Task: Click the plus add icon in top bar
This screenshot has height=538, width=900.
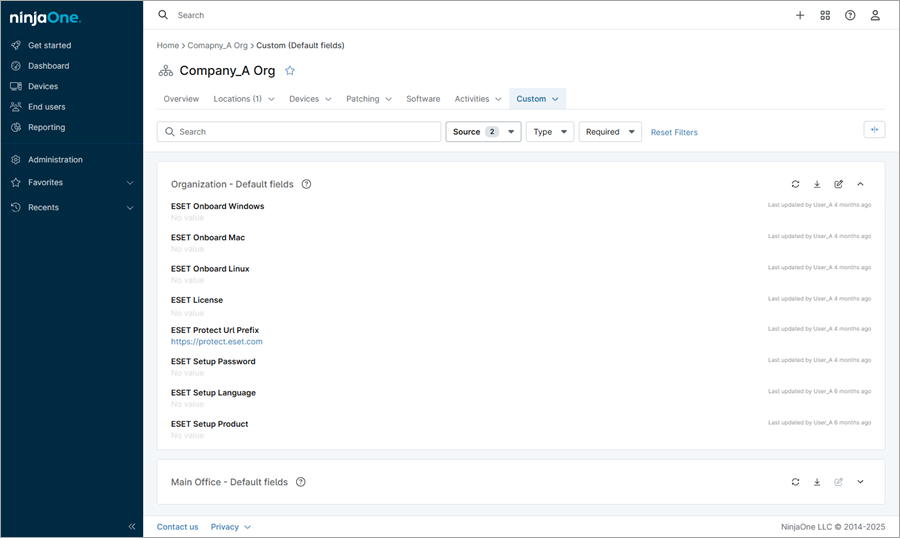Action: pos(800,15)
